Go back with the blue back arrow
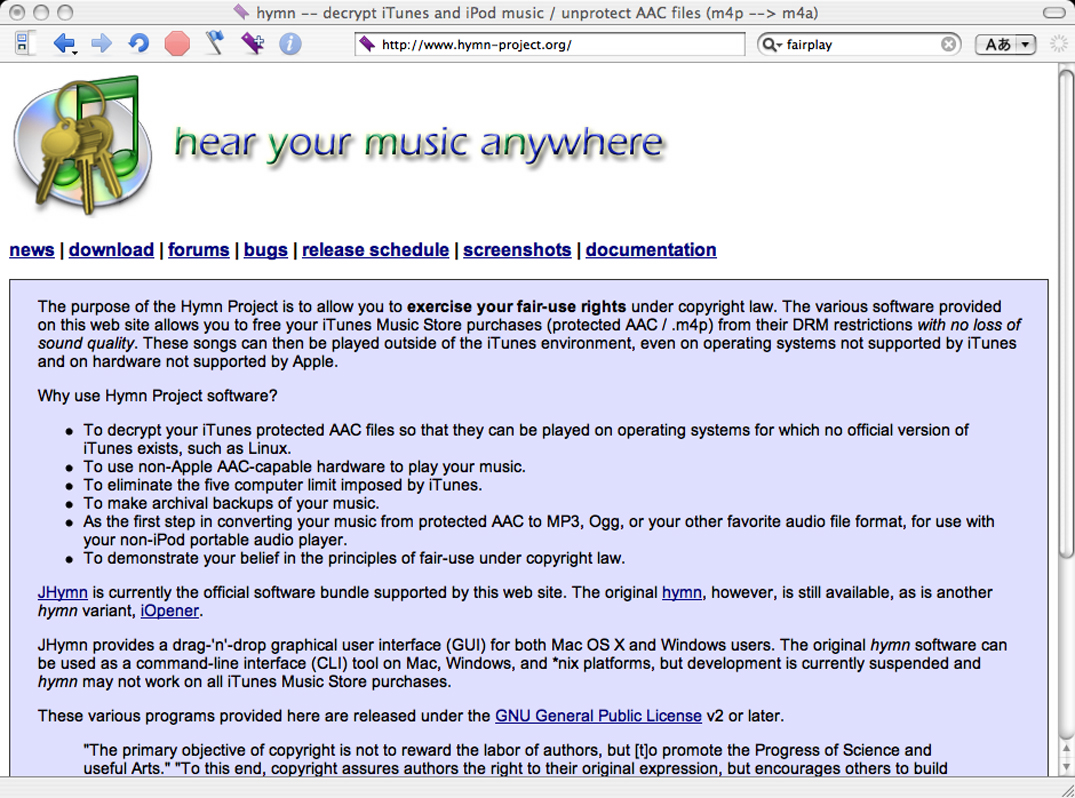Viewport: 1075px width, 798px height. [64, 44]
